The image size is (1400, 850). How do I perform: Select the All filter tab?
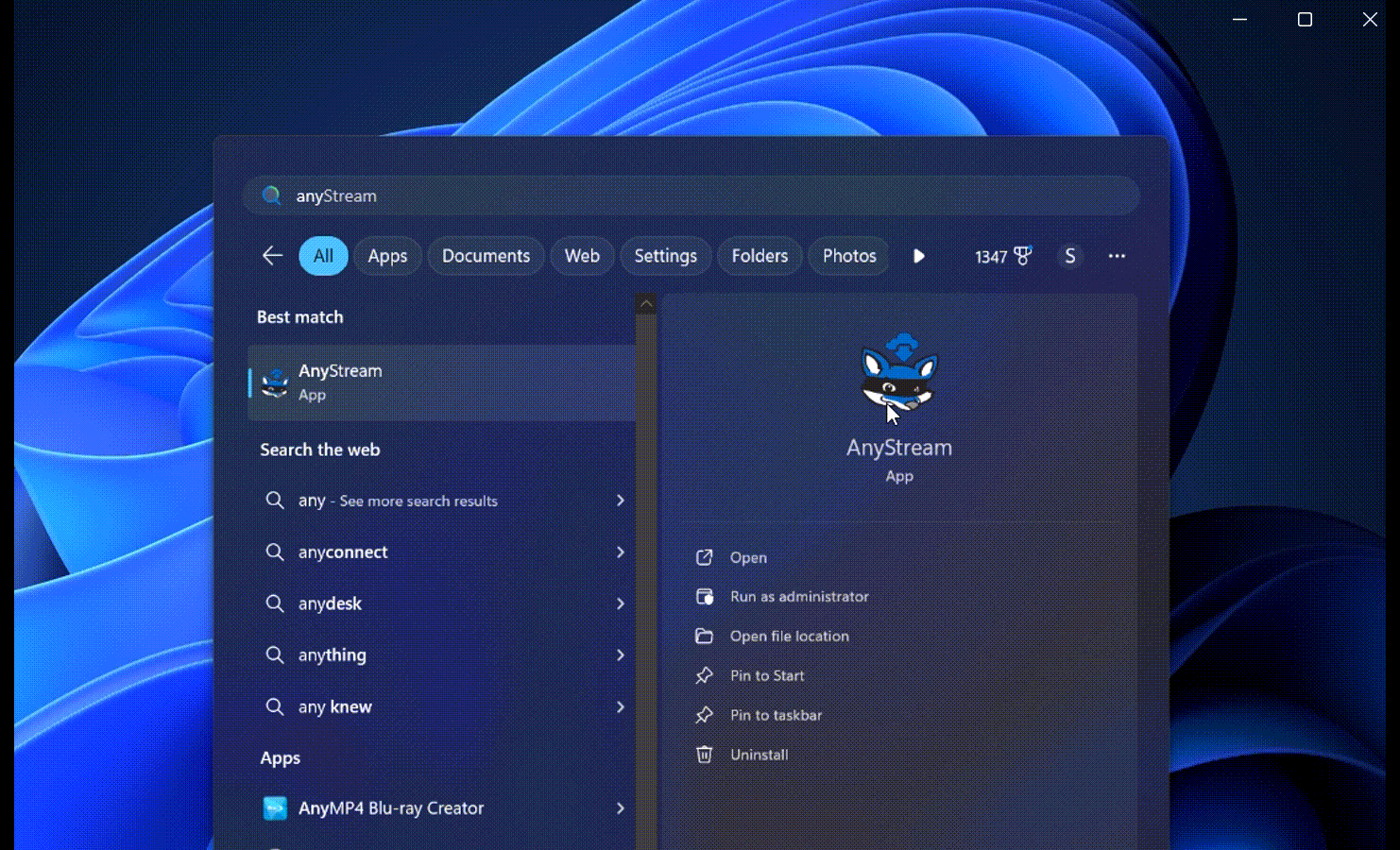click(x=323, y=256)
